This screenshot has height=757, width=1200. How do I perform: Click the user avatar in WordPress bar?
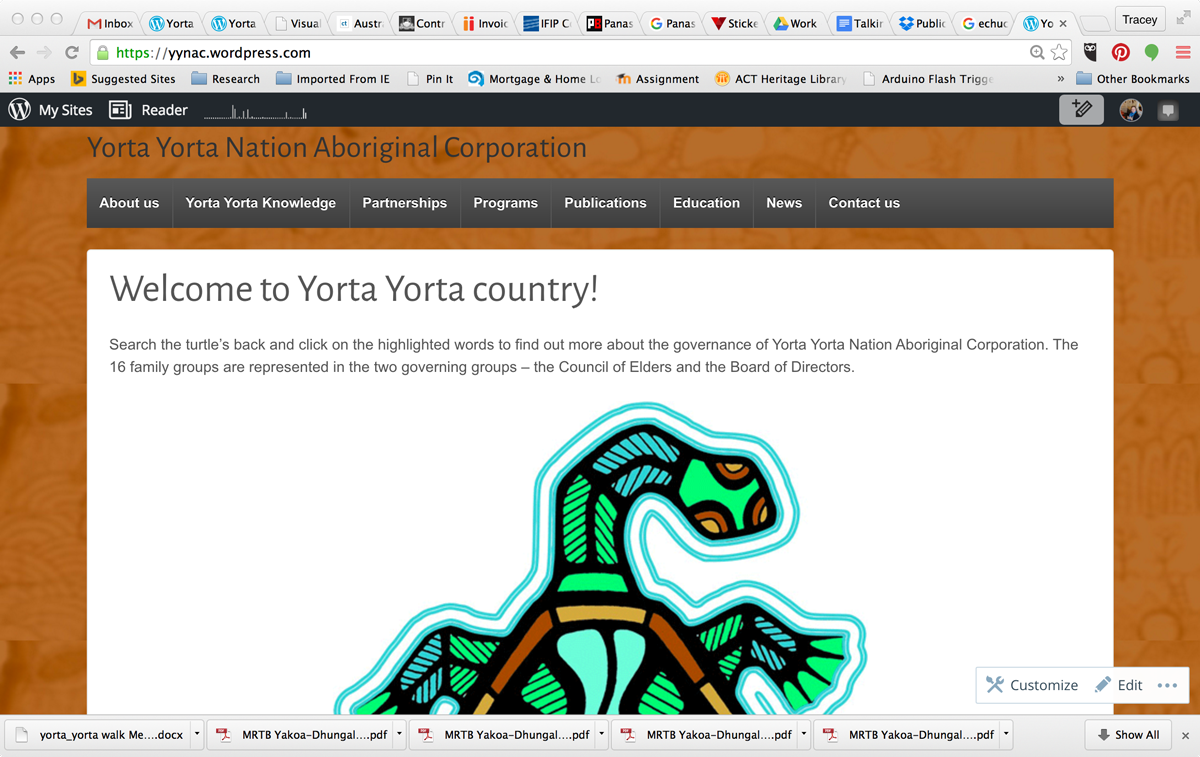pos(1131,110)
